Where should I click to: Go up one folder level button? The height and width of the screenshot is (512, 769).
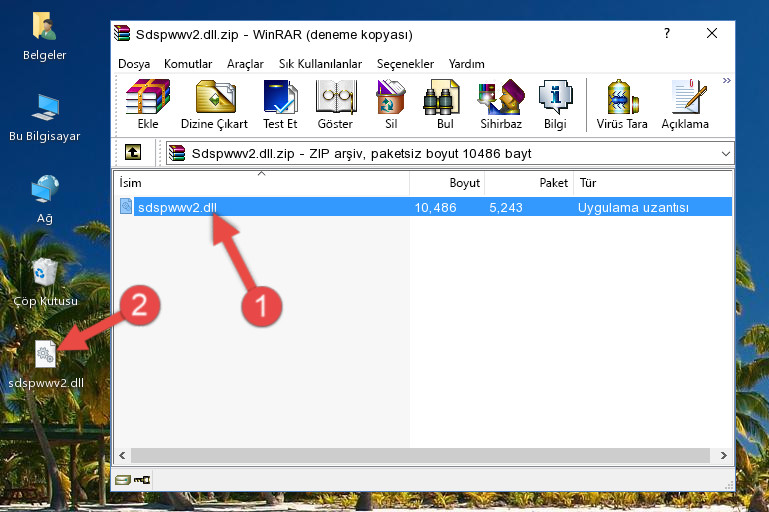tap(133, 153)
